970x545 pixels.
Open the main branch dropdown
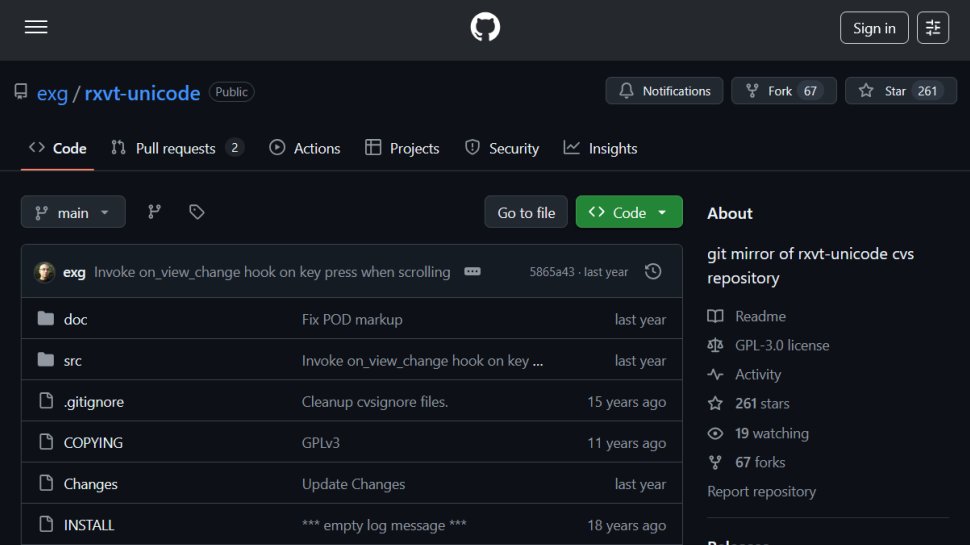pyautogui.click(x=73, y=212)
